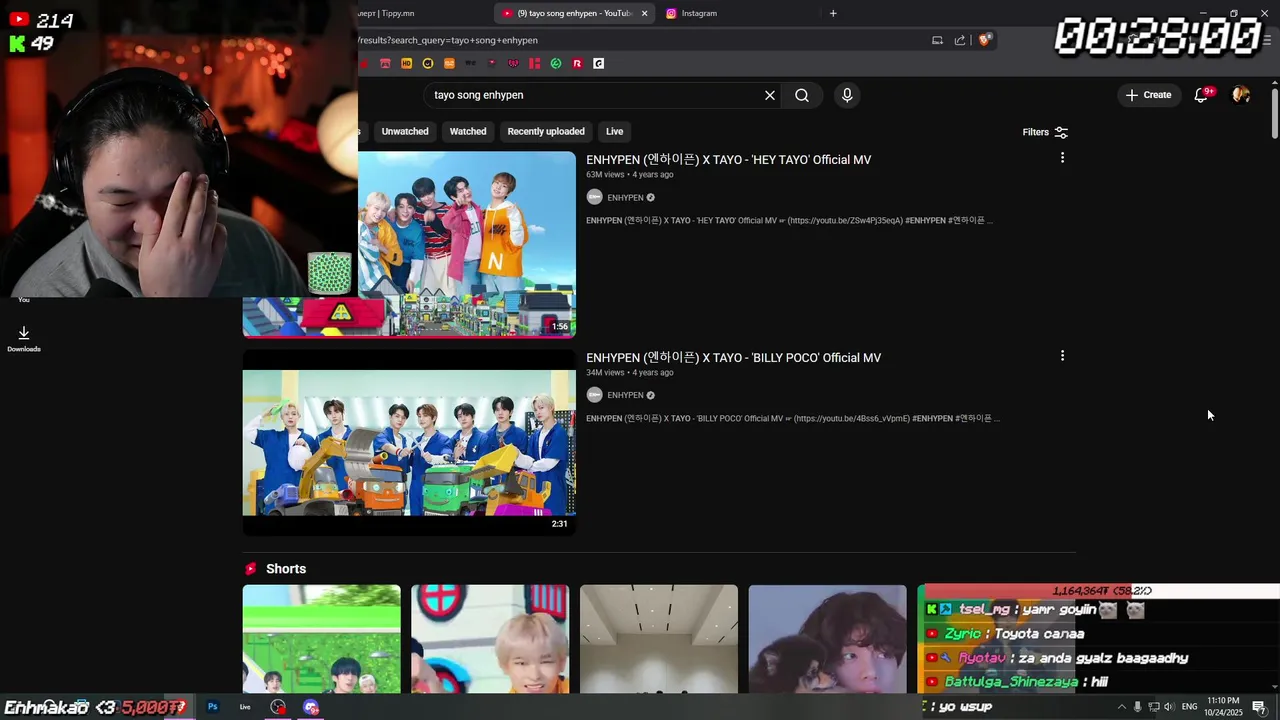Image resolution: width=1280 pixels, height=720 pixels.
Task: Close the YouTube browser tab
Action: 645,13
